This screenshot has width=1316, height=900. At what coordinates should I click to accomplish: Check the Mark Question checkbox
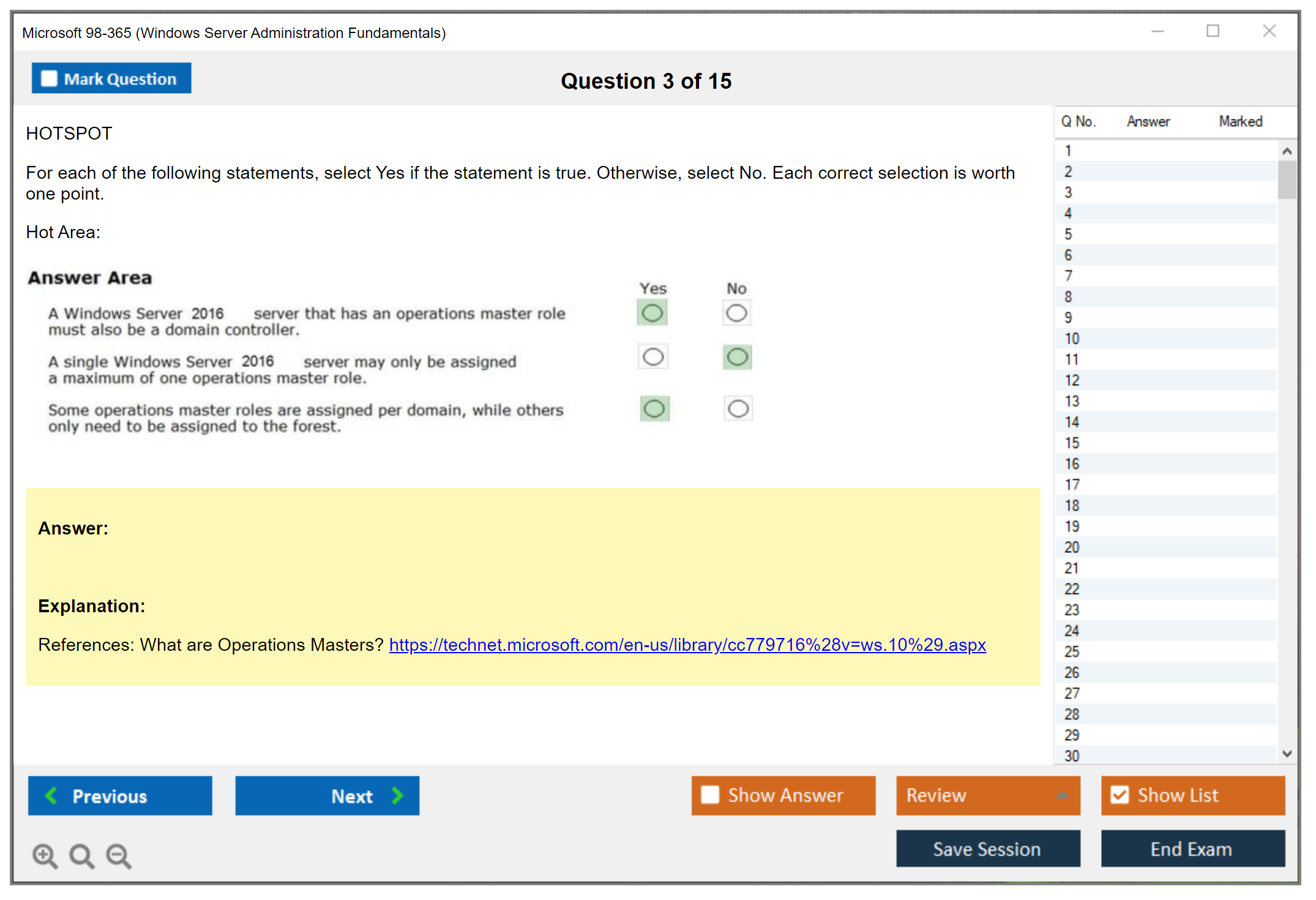(49, 79)
